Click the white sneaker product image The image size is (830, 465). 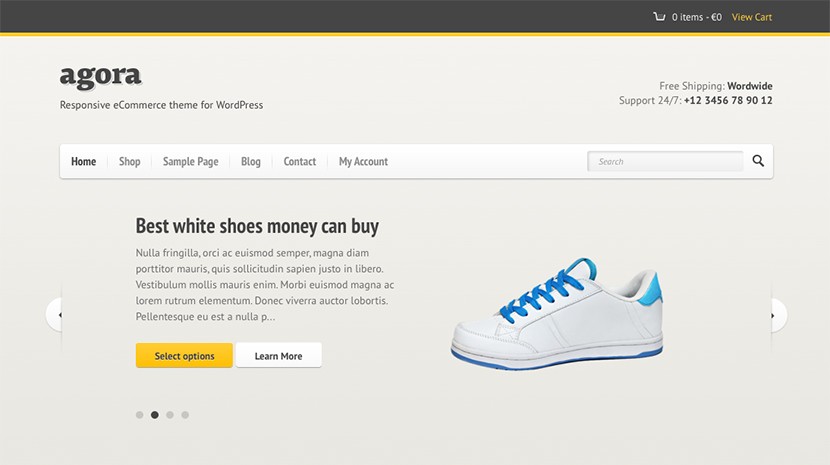pos(557,314)
